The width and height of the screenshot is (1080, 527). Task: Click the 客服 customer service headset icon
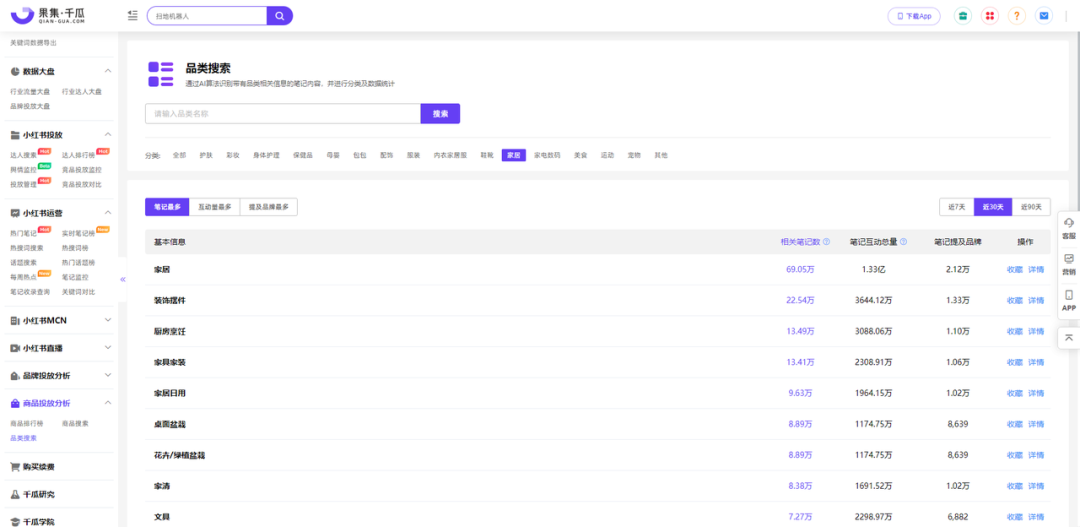coord(1068,227)
